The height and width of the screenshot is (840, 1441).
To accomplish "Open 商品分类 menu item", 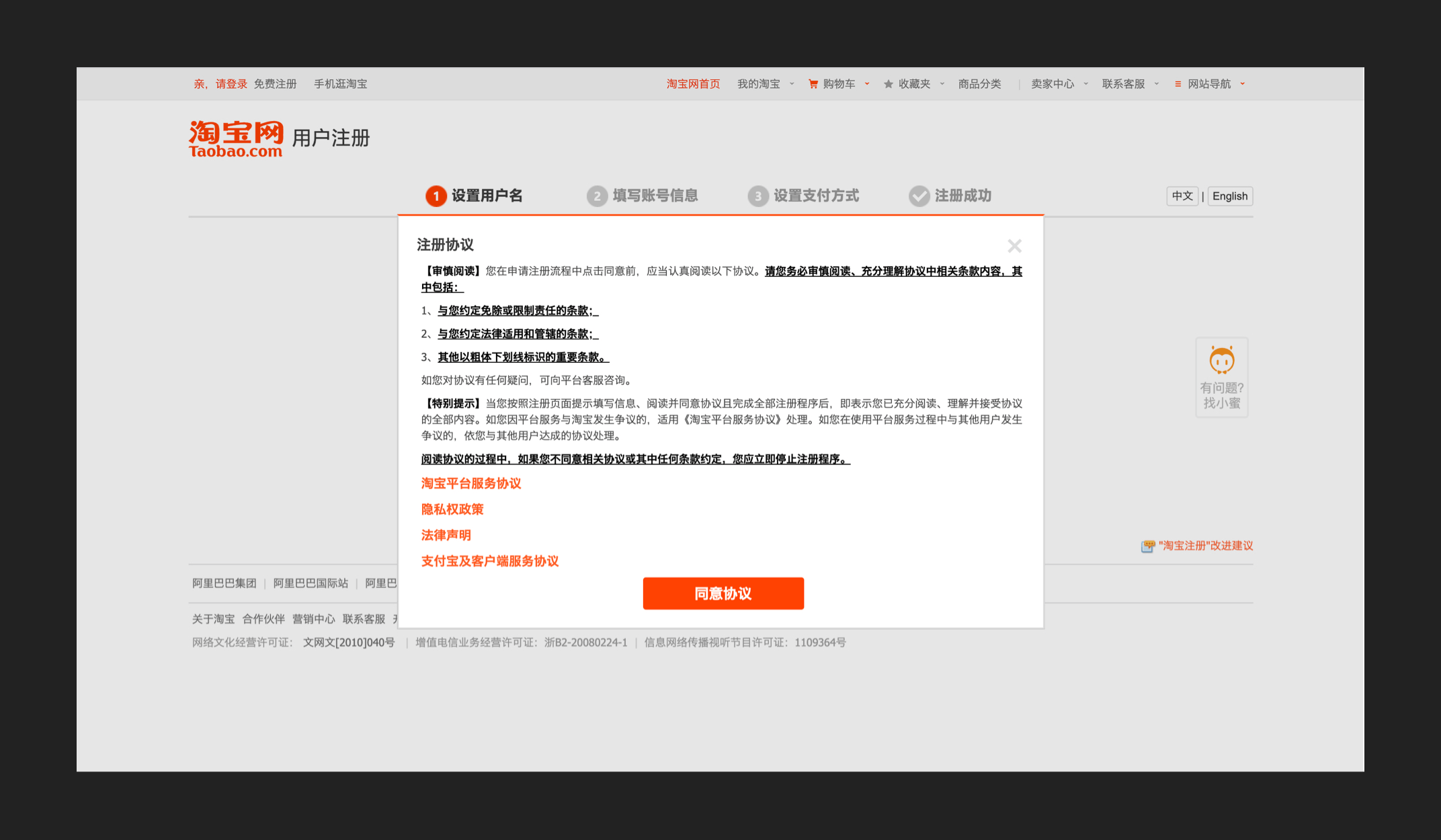I will coord(980,84).
